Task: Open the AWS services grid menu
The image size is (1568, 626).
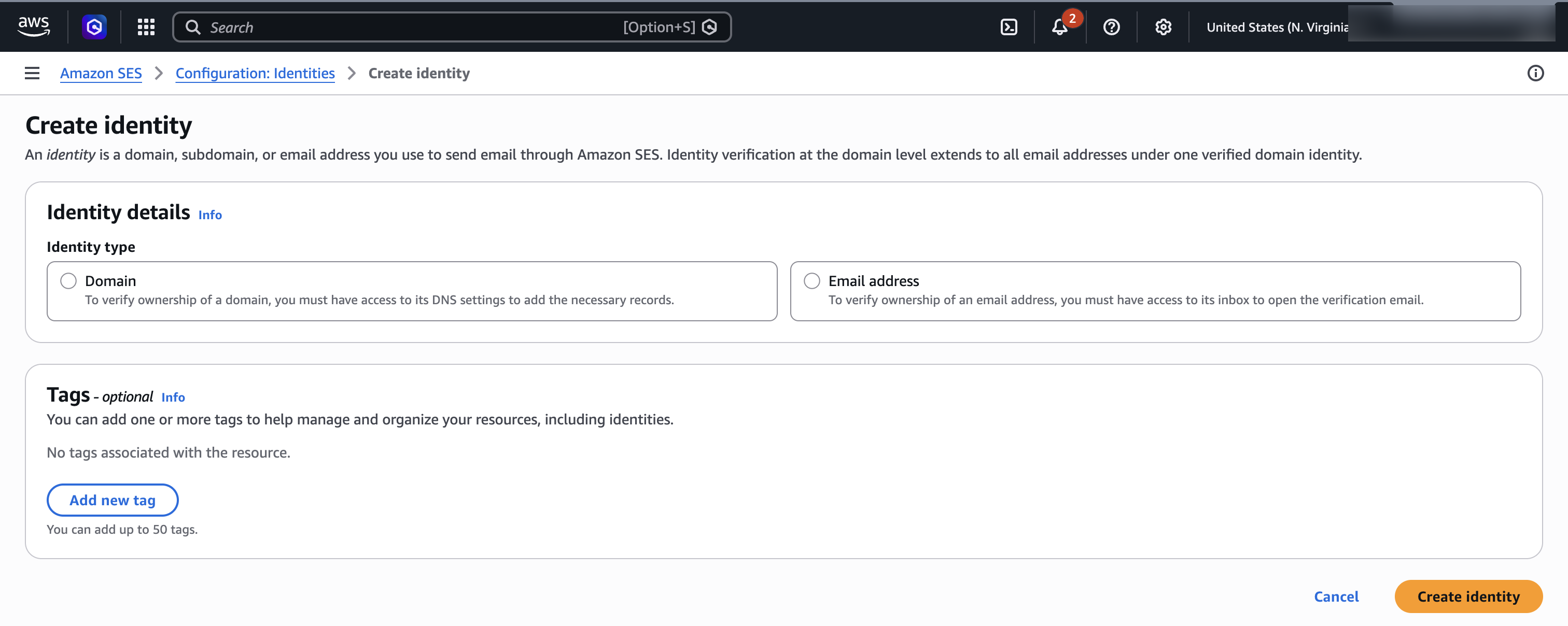Action: pyautogui.click(x=146, y=27)
